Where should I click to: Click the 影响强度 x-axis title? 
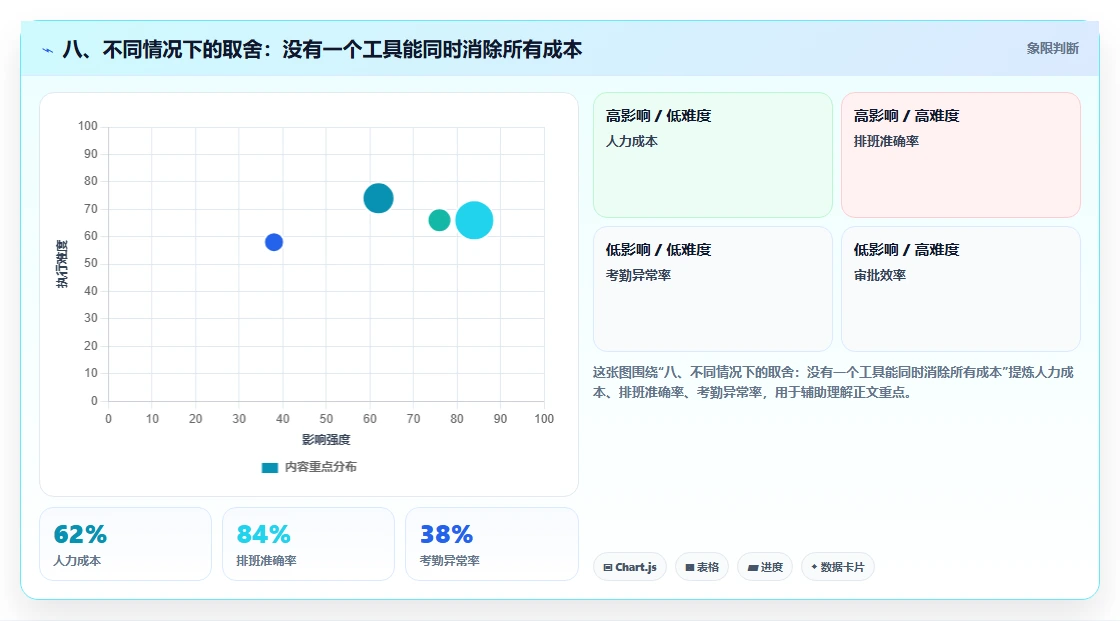(x=326, y=439)
